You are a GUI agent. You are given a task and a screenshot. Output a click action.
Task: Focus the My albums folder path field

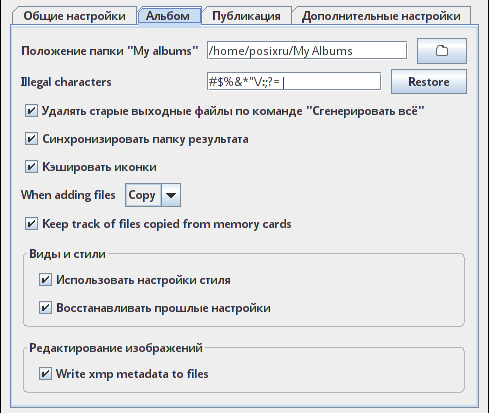click(x=307, y=51)
